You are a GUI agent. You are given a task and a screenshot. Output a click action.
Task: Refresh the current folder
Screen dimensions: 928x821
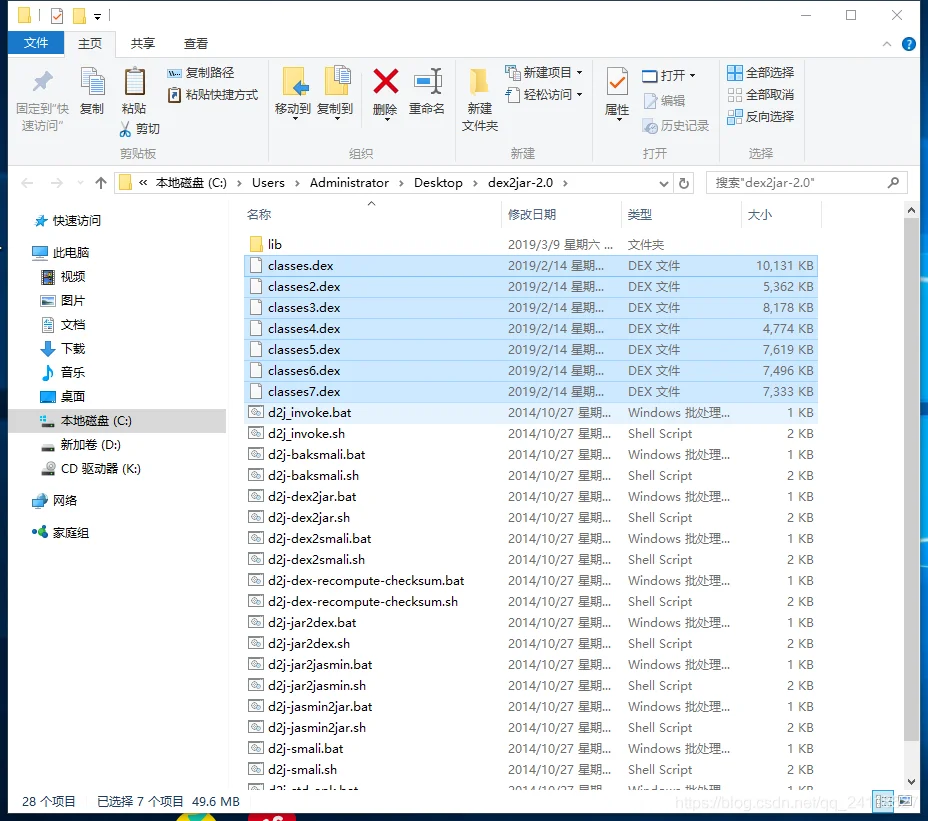tap(684, 183)
